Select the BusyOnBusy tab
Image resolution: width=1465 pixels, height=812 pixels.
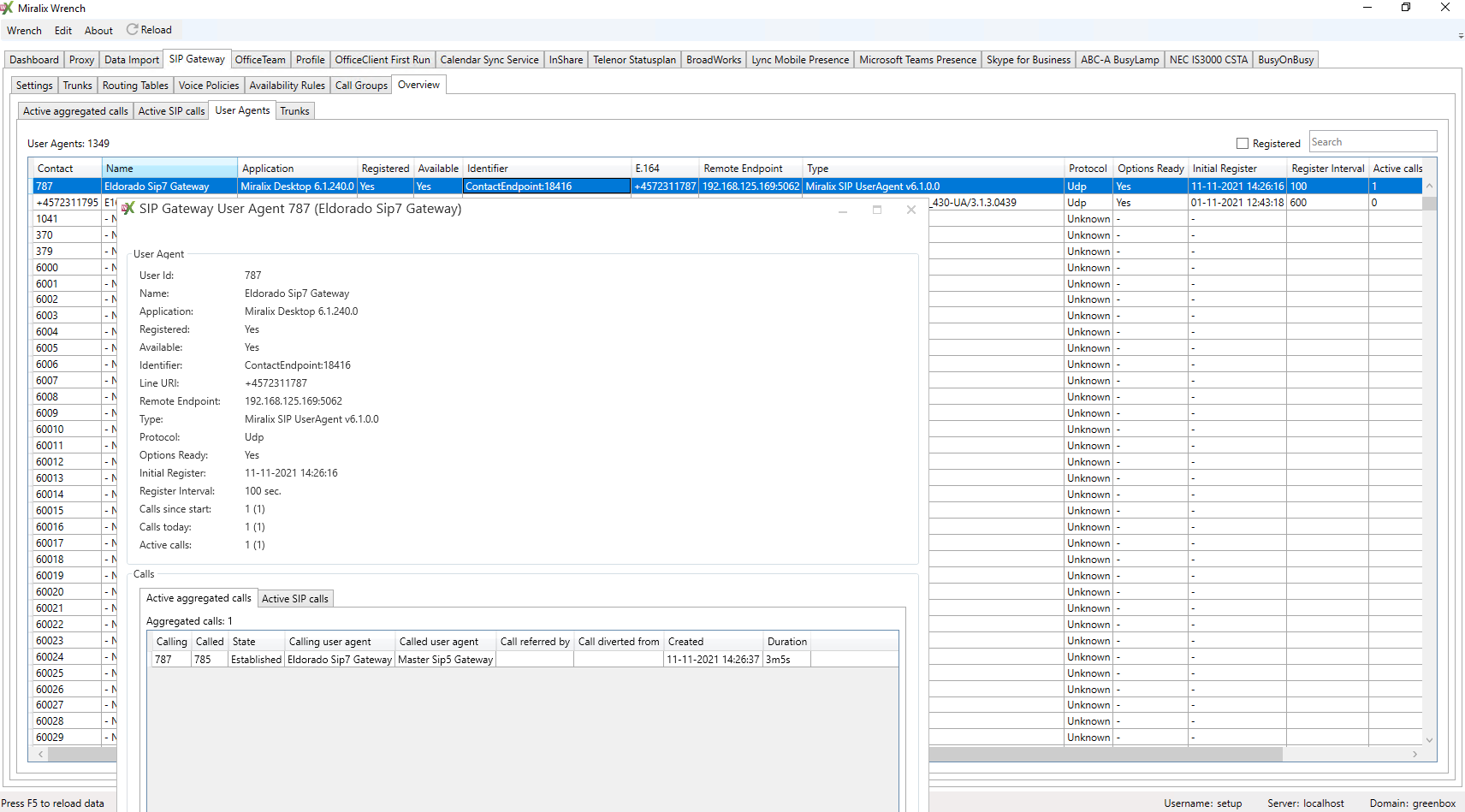point(1285,60)
